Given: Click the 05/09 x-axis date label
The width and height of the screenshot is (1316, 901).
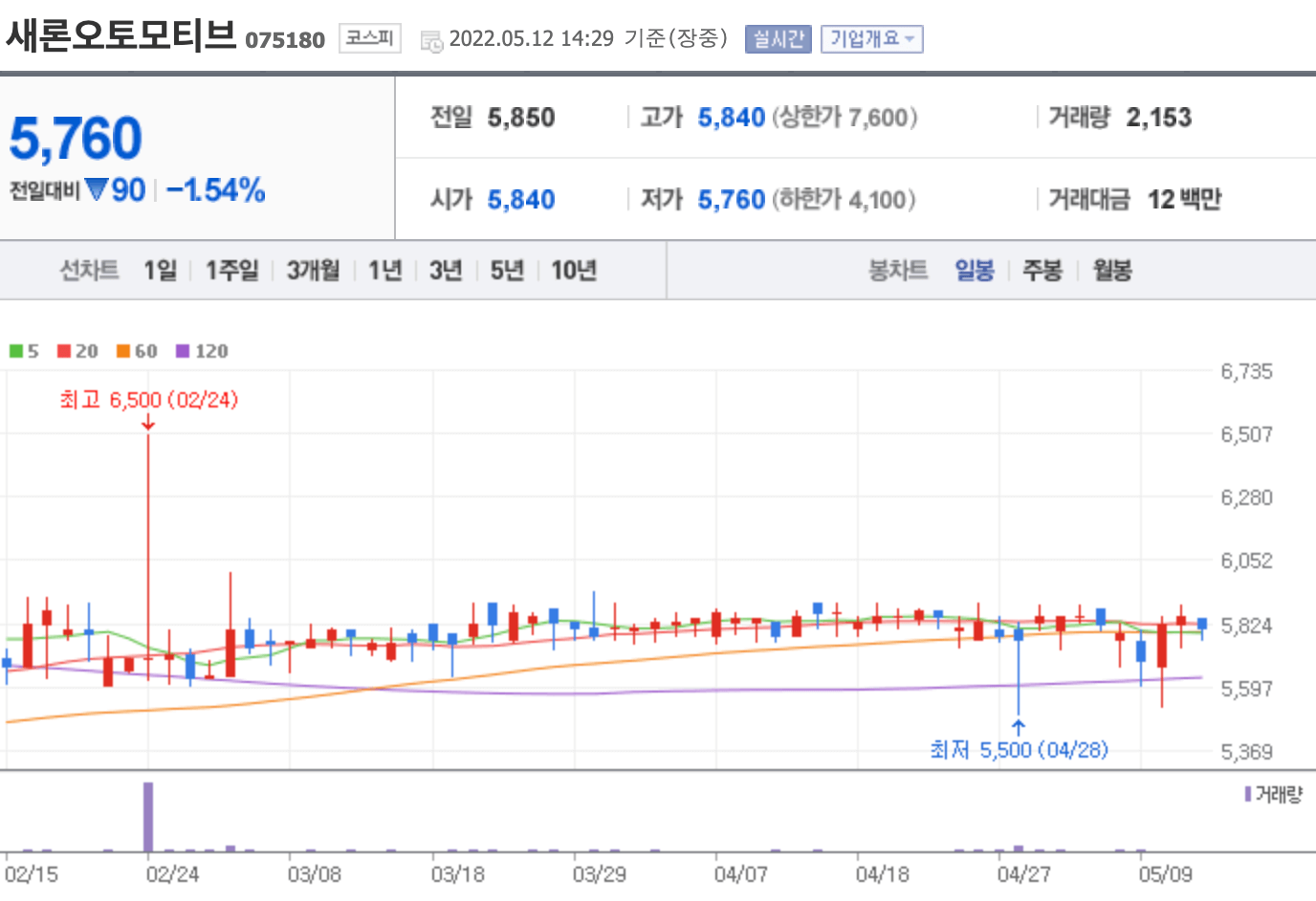Looking at the screenshot, I should coord(1166,874).
